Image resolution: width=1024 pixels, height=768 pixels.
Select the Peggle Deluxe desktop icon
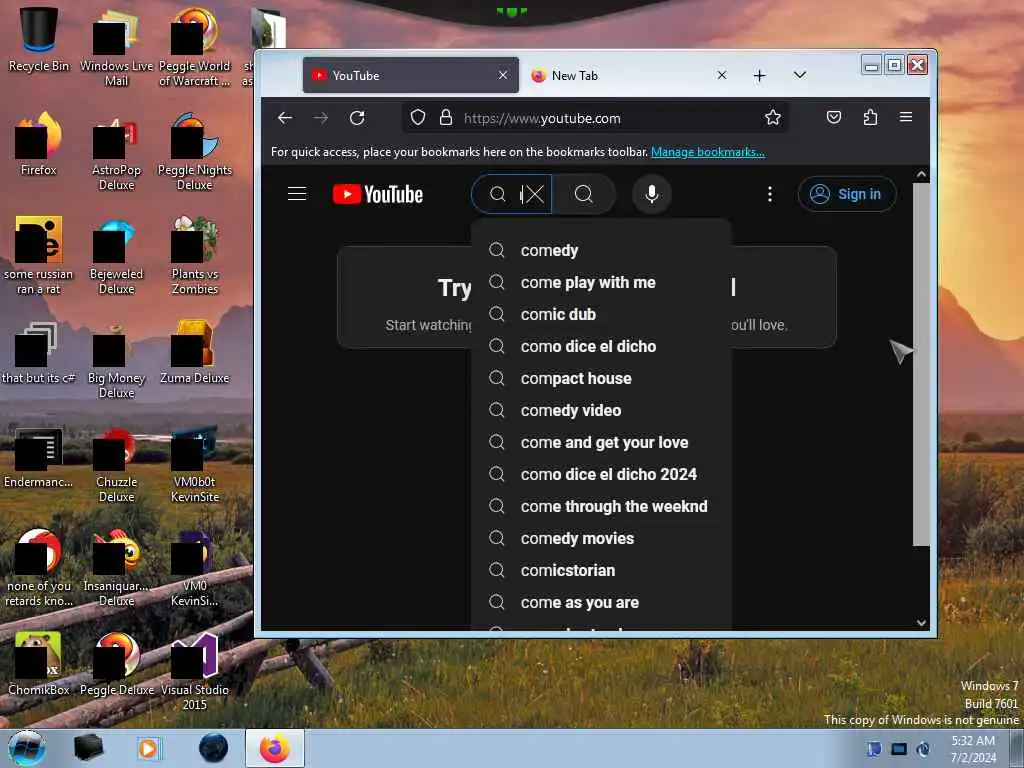click(x=117, y=664)
